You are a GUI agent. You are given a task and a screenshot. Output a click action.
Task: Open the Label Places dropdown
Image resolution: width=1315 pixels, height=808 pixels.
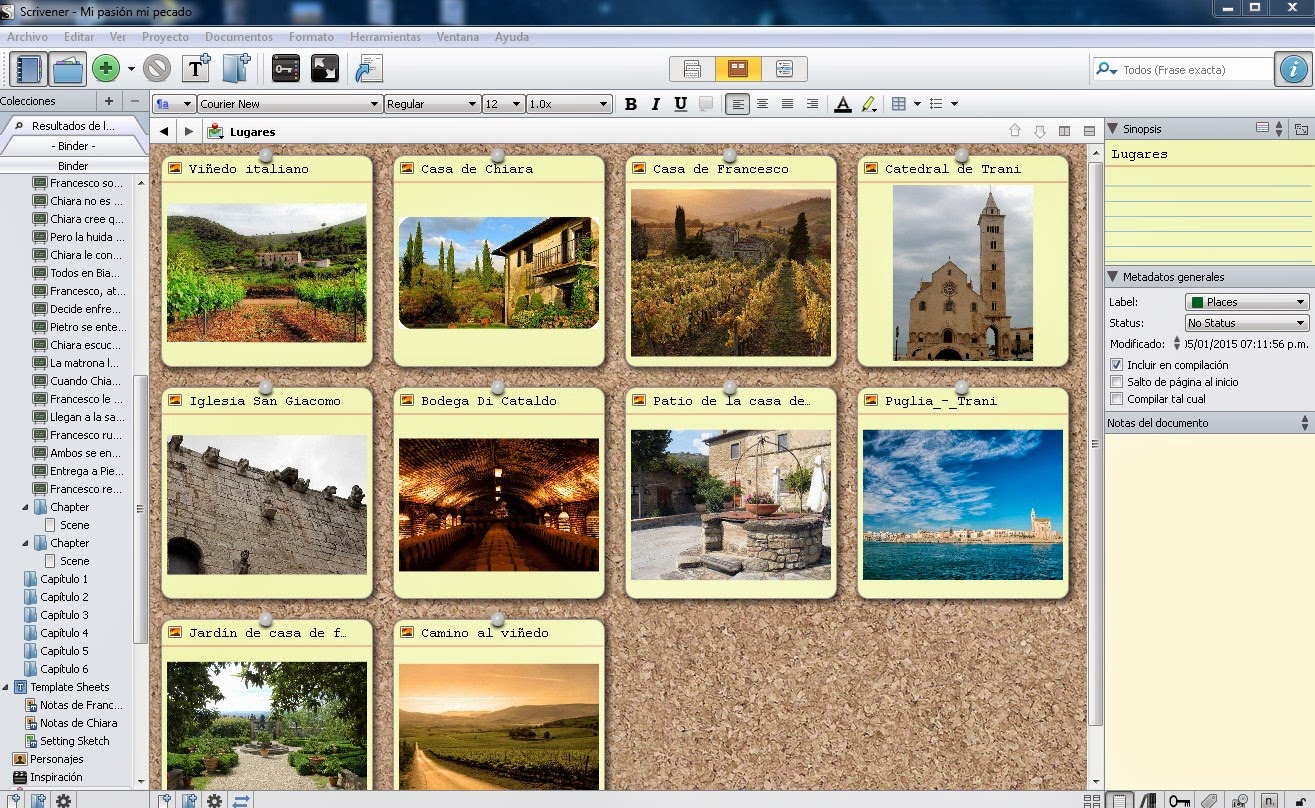pyautogui.click(x=1246, y=302)
